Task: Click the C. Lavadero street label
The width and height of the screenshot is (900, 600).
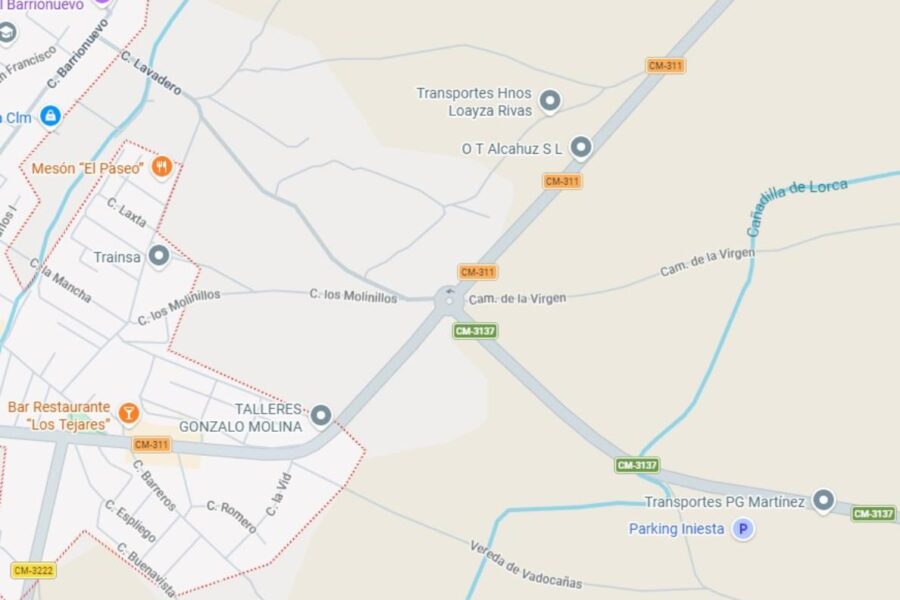Action: (151, 73)
